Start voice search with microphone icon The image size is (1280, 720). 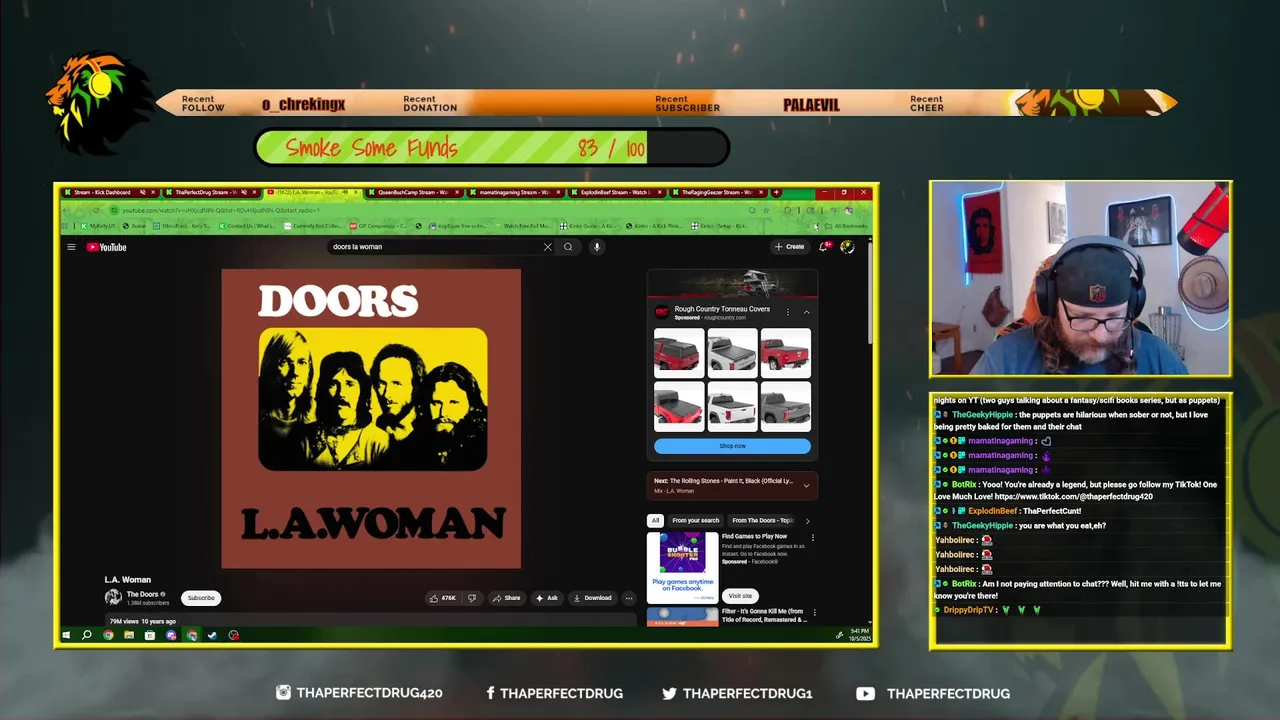pos(596,247)
